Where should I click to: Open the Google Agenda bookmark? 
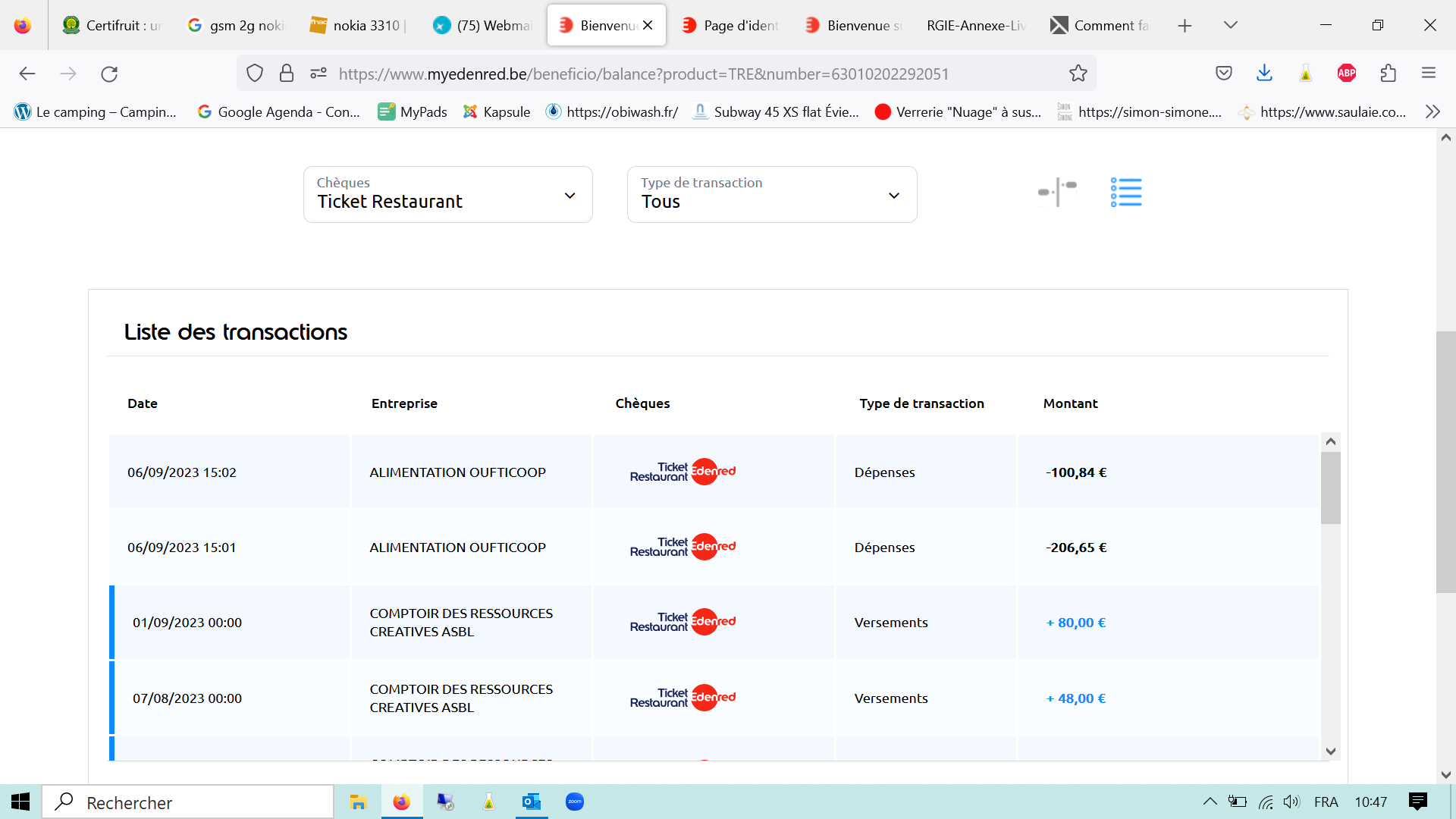pos(278,111)
